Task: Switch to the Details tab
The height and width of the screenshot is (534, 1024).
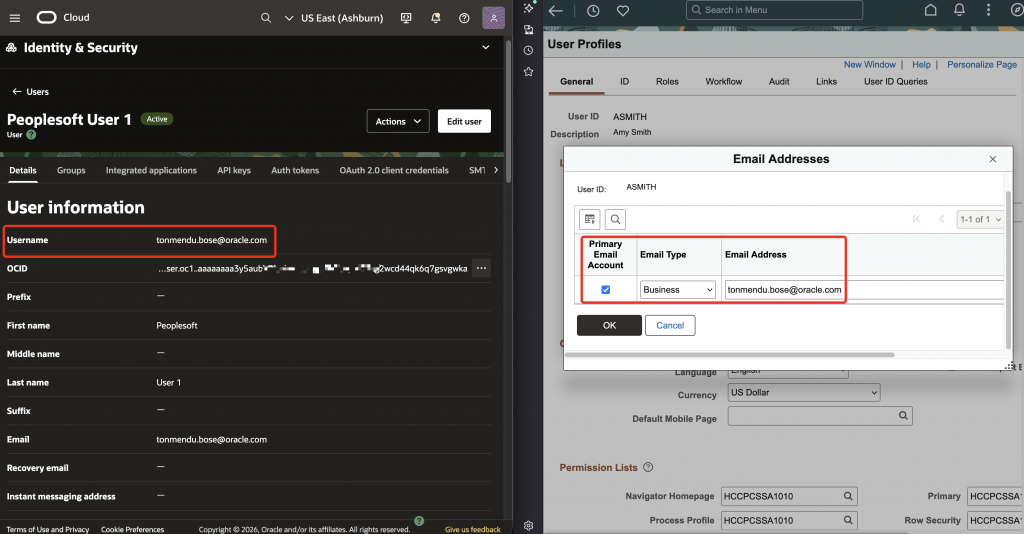Action: [23, 170]
